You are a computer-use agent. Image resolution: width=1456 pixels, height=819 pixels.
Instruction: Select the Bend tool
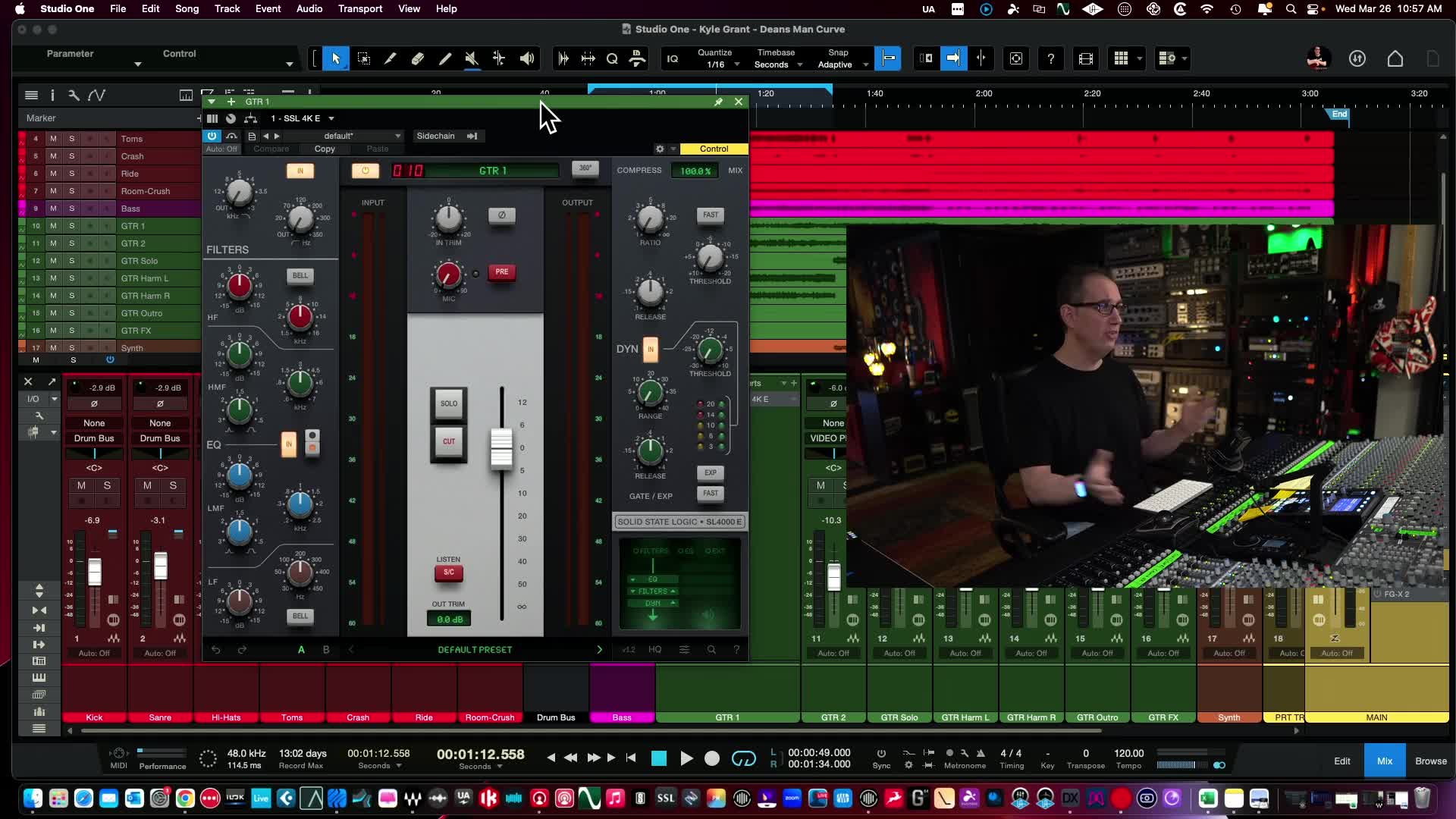(499, 58)
